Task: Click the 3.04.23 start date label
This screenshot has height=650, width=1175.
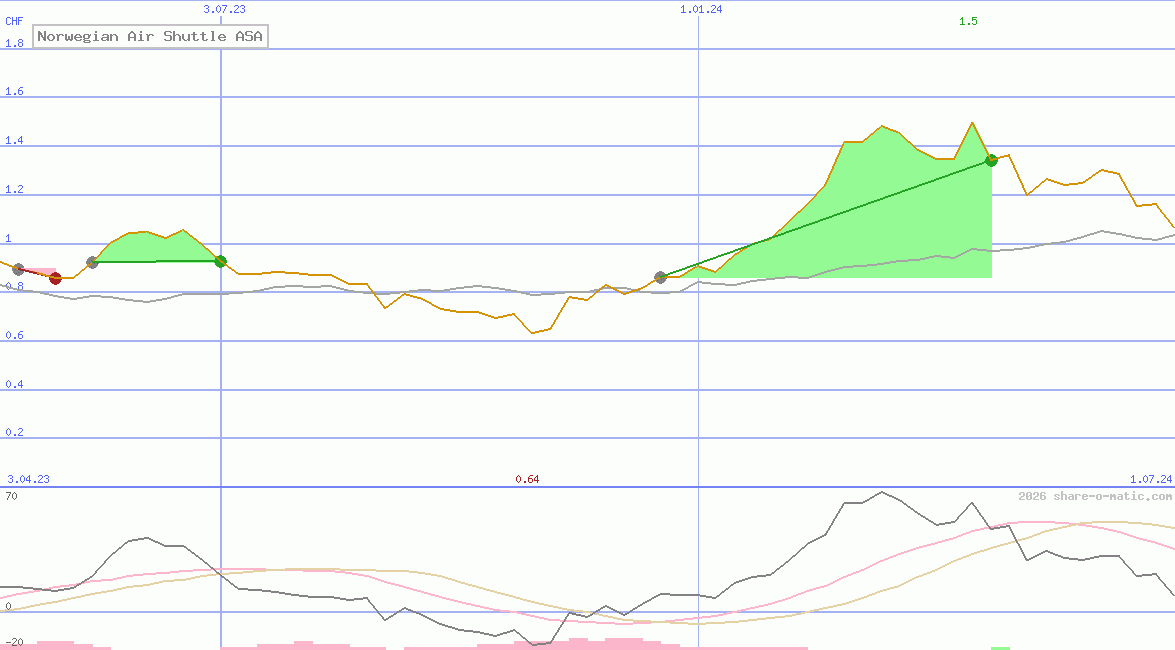Action: tap(28, 480)
